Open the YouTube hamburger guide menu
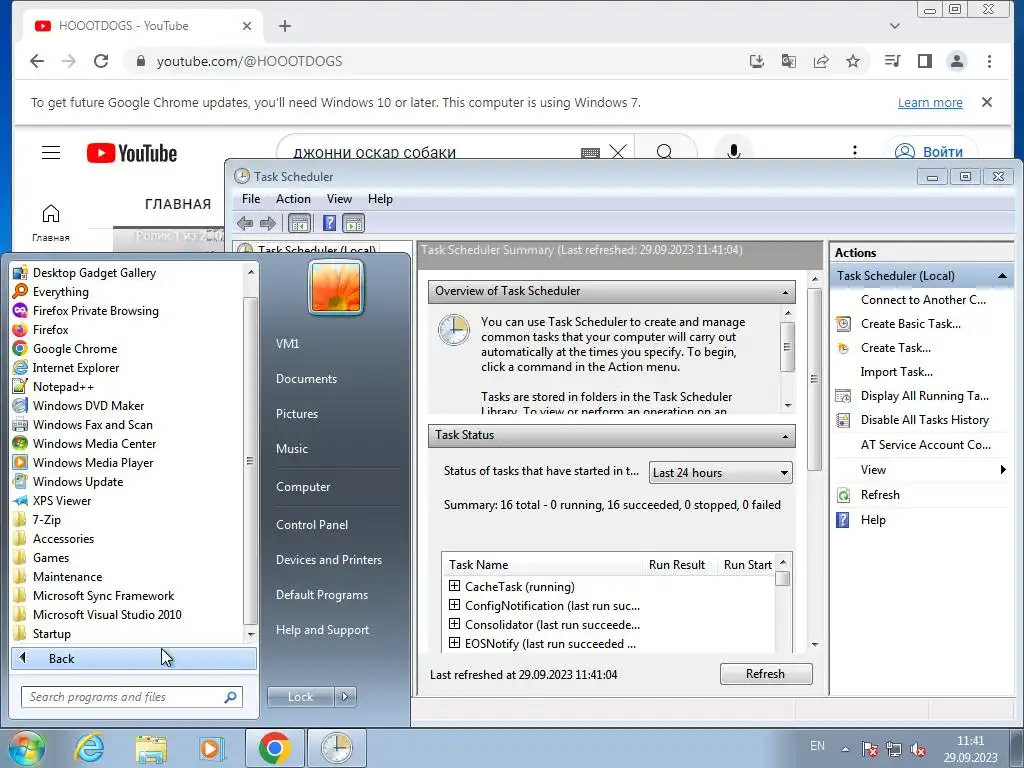Screen dimensions: 1024x768 point(51,153)
